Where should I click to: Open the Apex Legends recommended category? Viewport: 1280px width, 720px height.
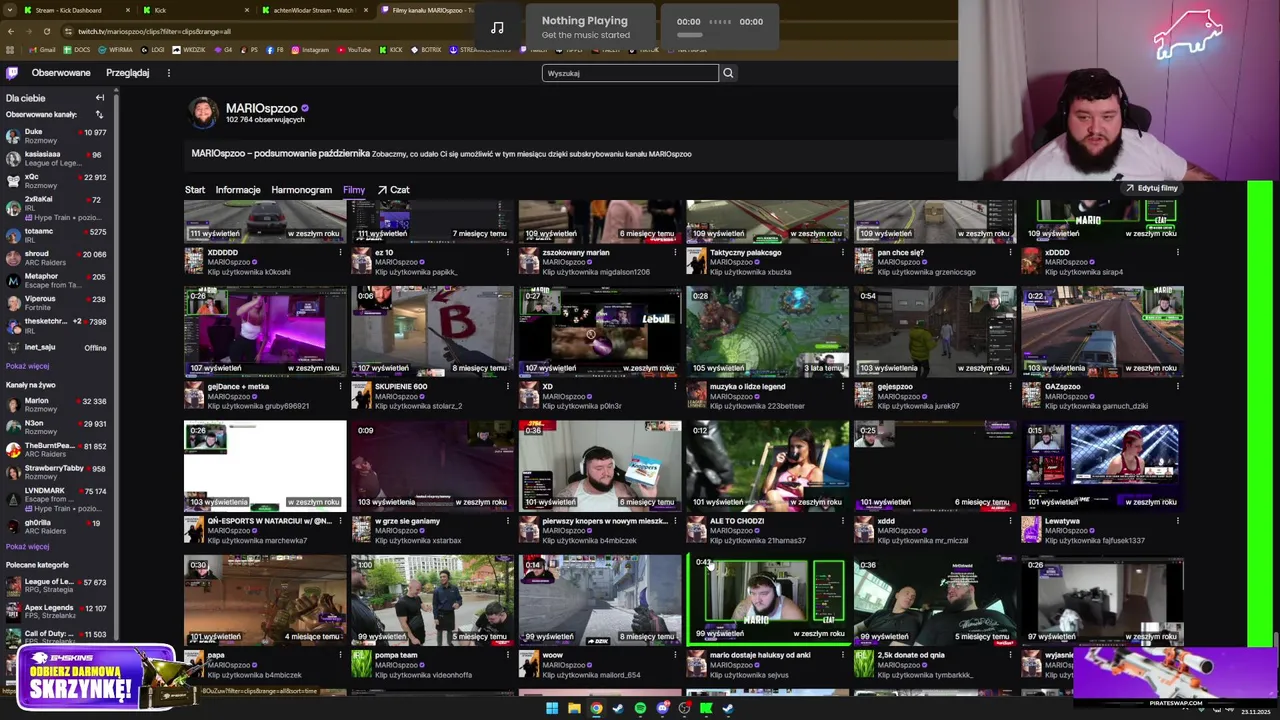[x=59, y=611]
